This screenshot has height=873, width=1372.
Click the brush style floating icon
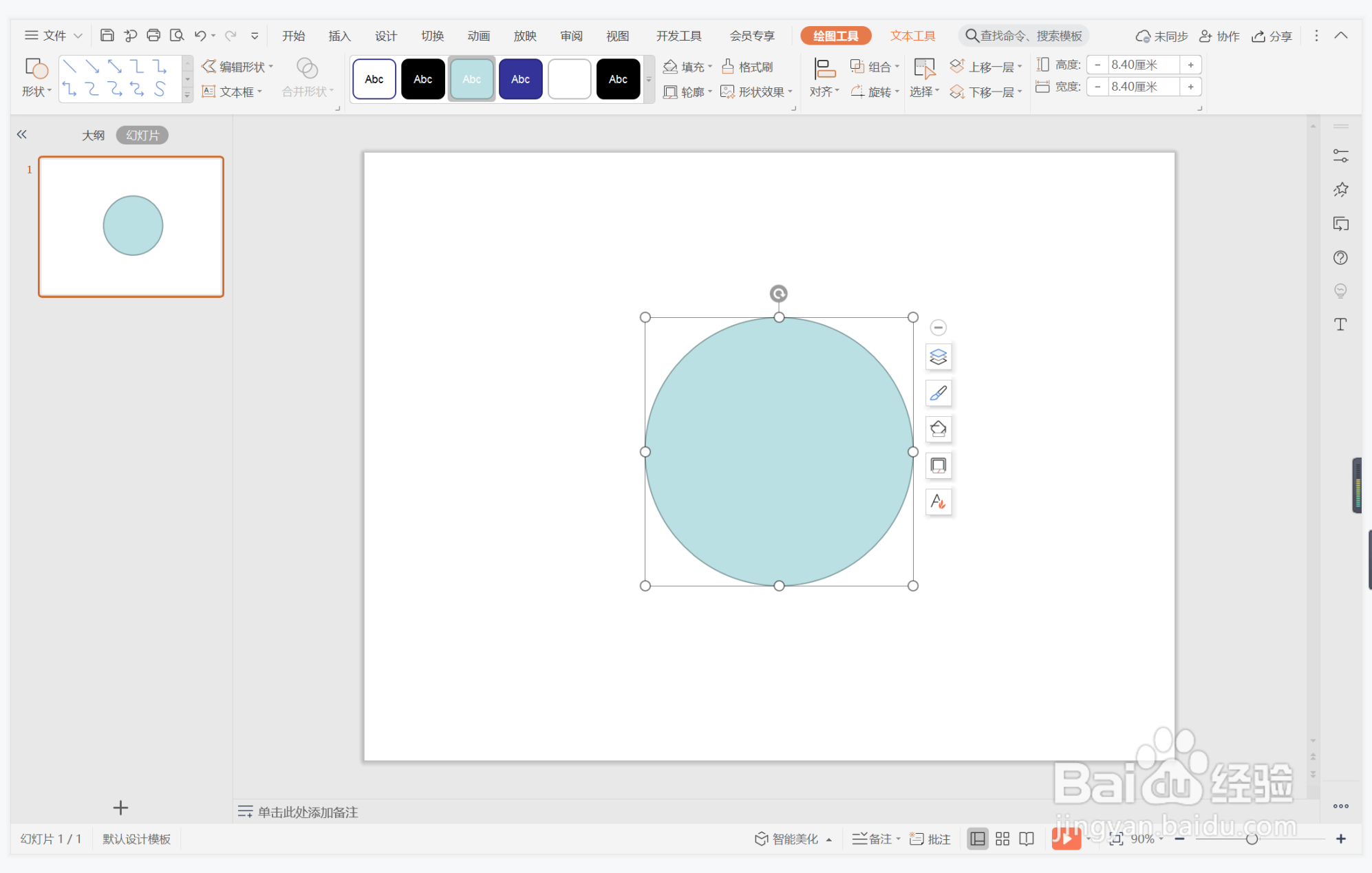point(939,393)
